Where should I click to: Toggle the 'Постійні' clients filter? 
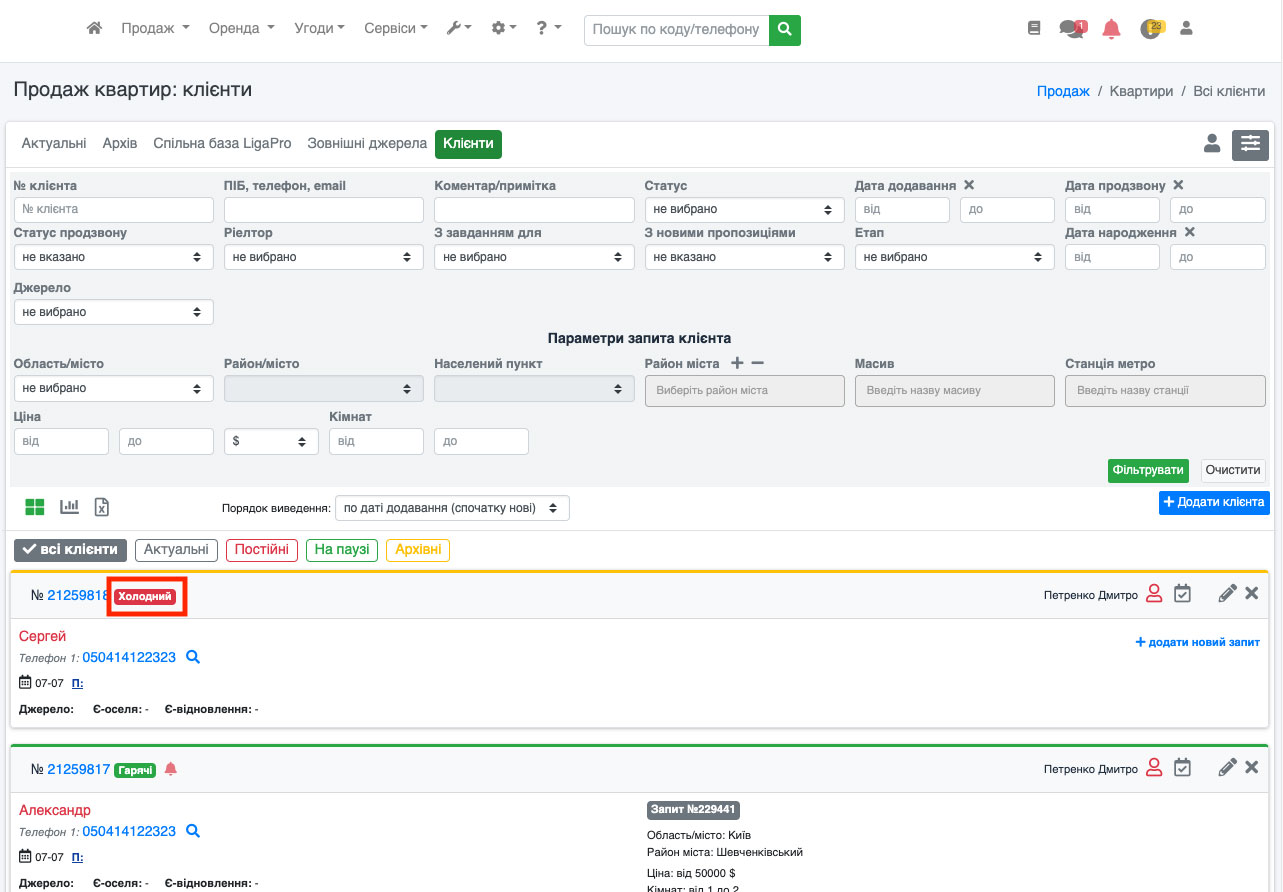tap(261, 549)
